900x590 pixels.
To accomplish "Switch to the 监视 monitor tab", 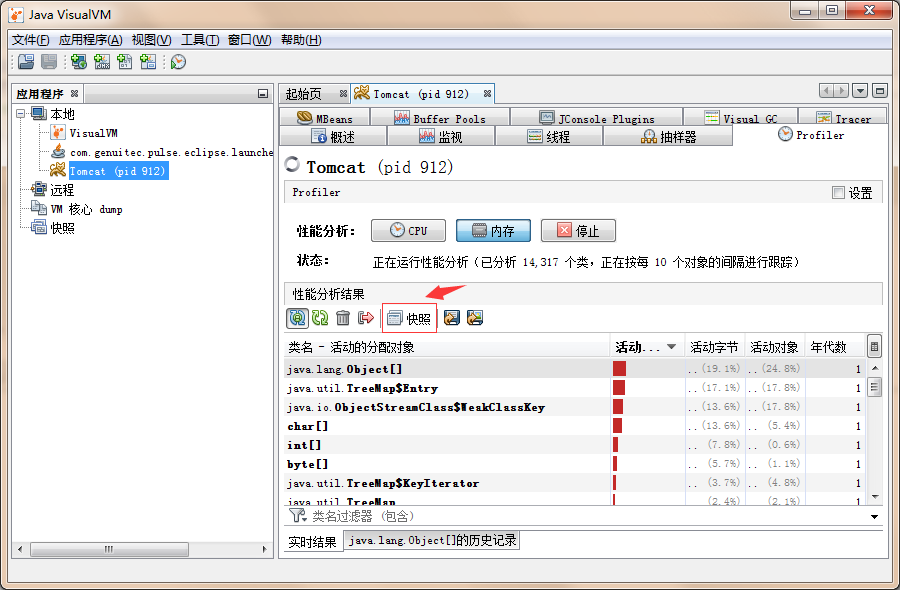I will [x=441, y=136].
